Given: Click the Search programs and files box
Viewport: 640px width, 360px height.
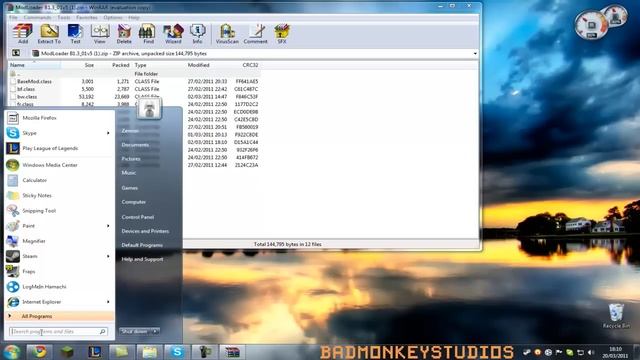Looking at the screenshot, I should 58,331.
